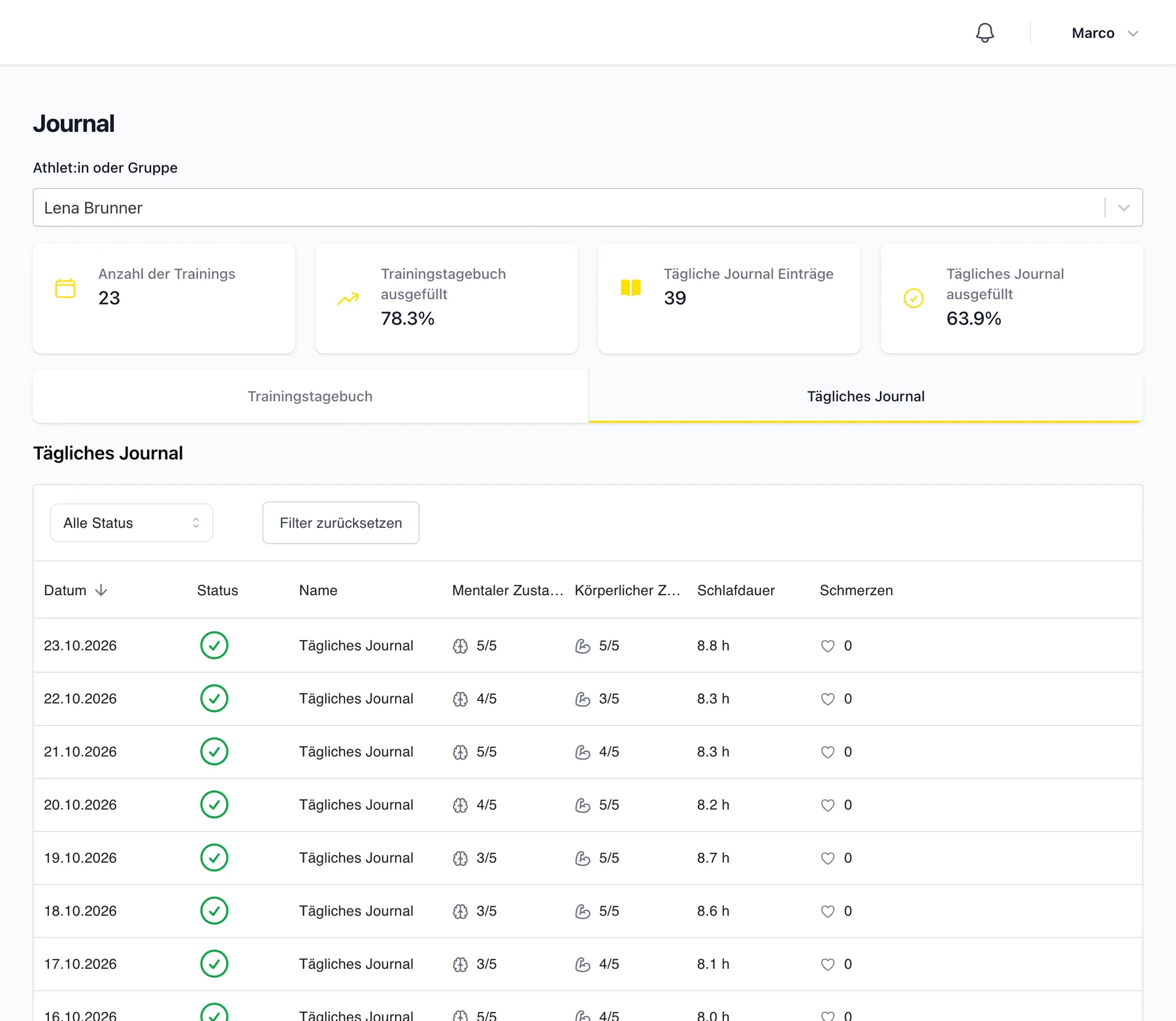Screen dimensions: 1176x1021
Task: Click the green status check for 22.10.2026
Action: click(214, 698)
